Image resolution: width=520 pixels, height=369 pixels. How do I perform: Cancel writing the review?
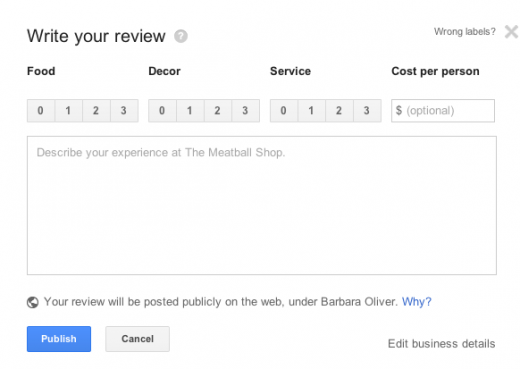tap(137, 339)
